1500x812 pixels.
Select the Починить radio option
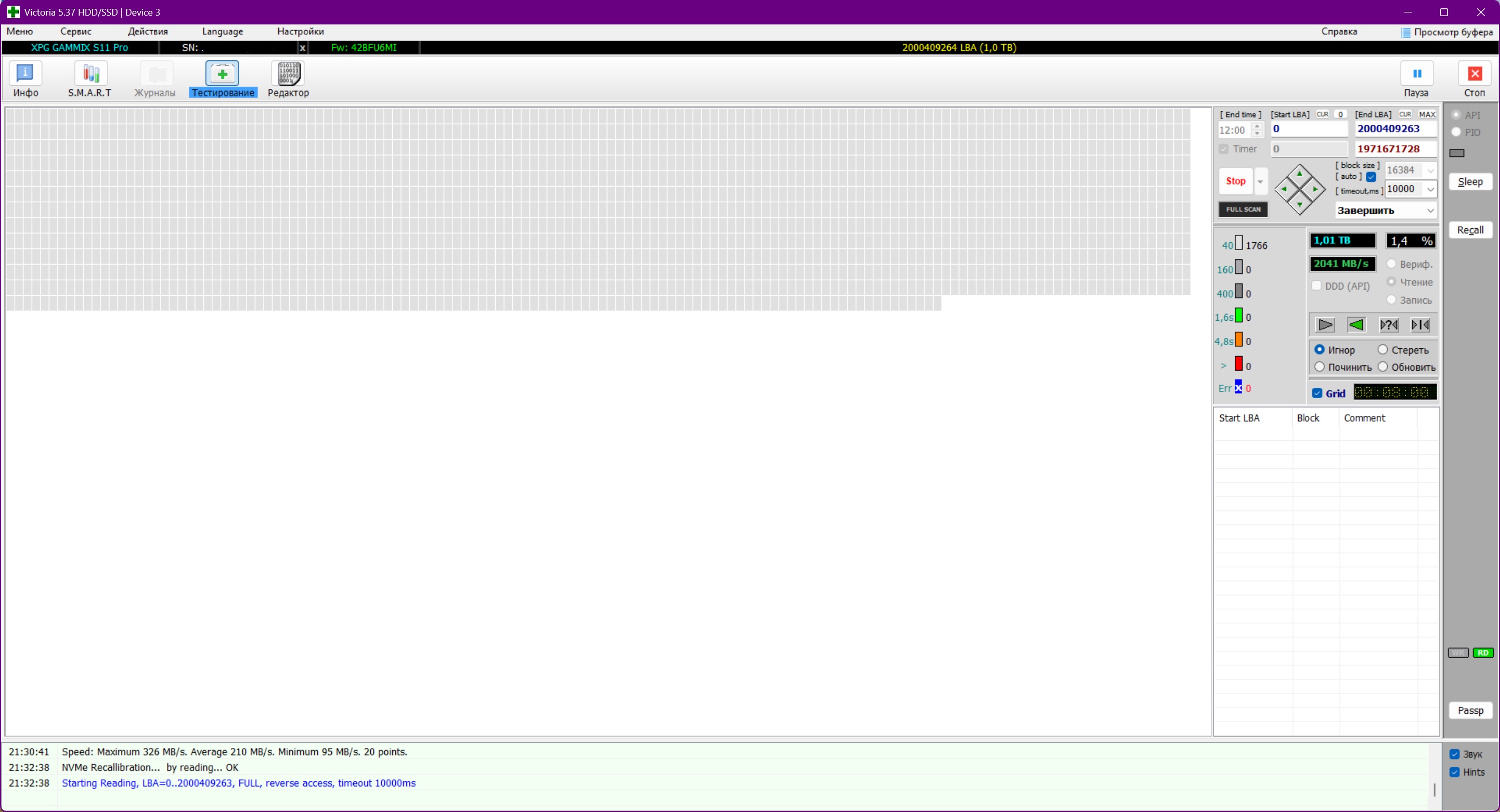[x=1320, y=366]
